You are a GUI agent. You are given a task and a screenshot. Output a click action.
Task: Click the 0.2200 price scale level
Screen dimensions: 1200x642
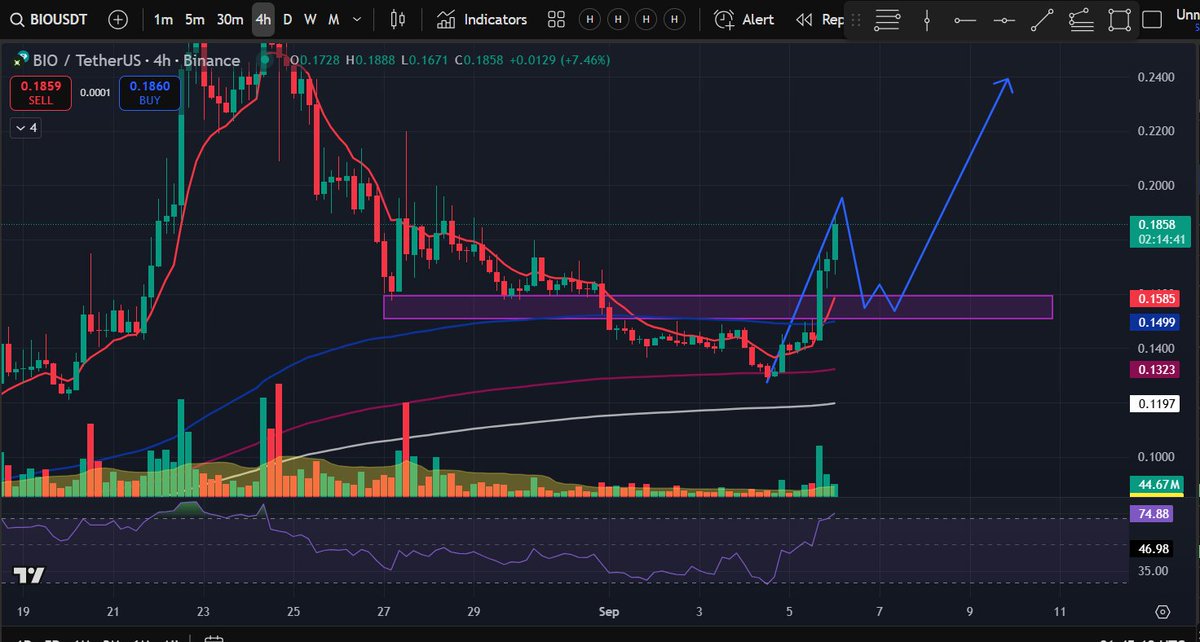pyautogui.click(x=1157, y=131)
